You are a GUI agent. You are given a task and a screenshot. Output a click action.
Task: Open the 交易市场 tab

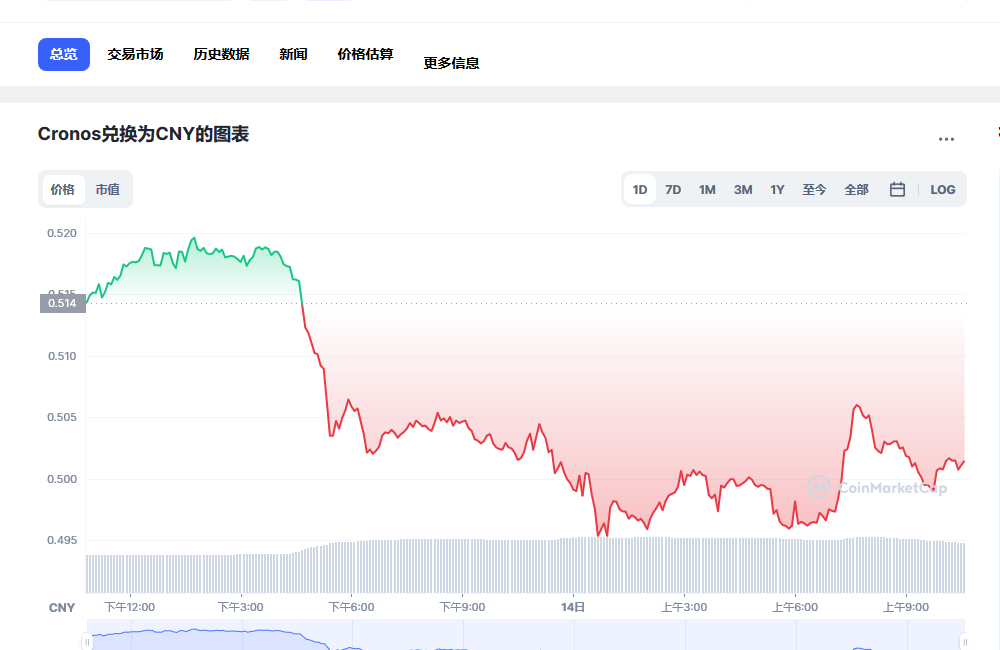135,54
